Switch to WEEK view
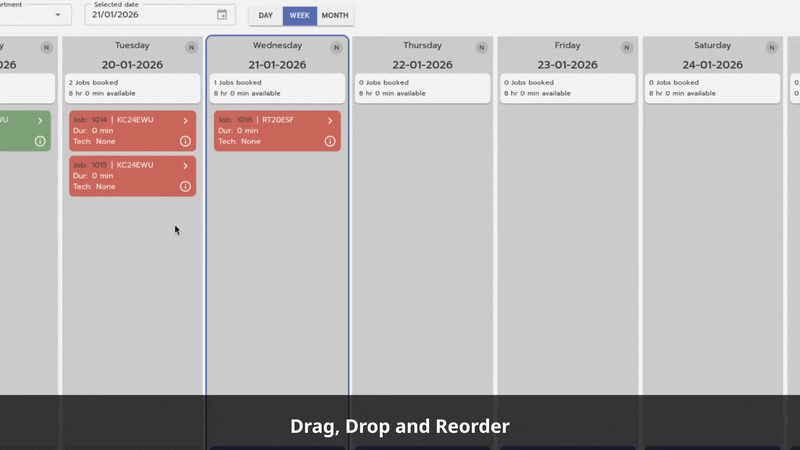Image resolution: width=800 pixels, height=450 pixels. (x=299, y=15)
